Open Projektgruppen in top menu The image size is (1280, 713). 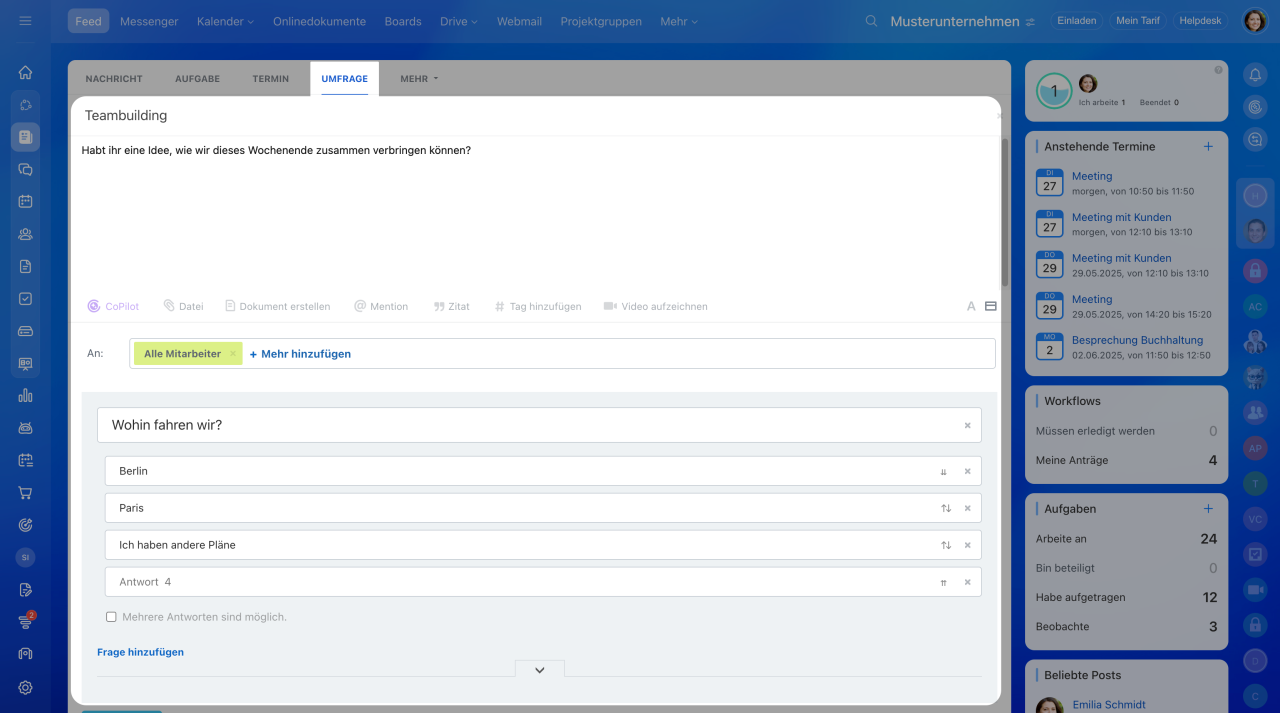(601, 21)
